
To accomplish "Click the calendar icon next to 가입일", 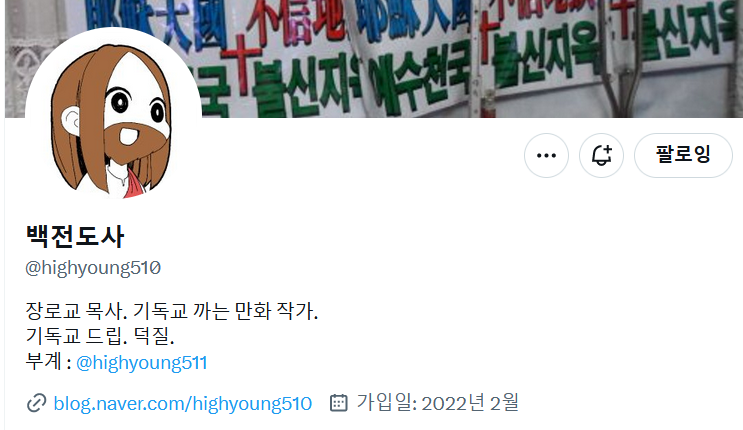I will (x=339, y=403).
